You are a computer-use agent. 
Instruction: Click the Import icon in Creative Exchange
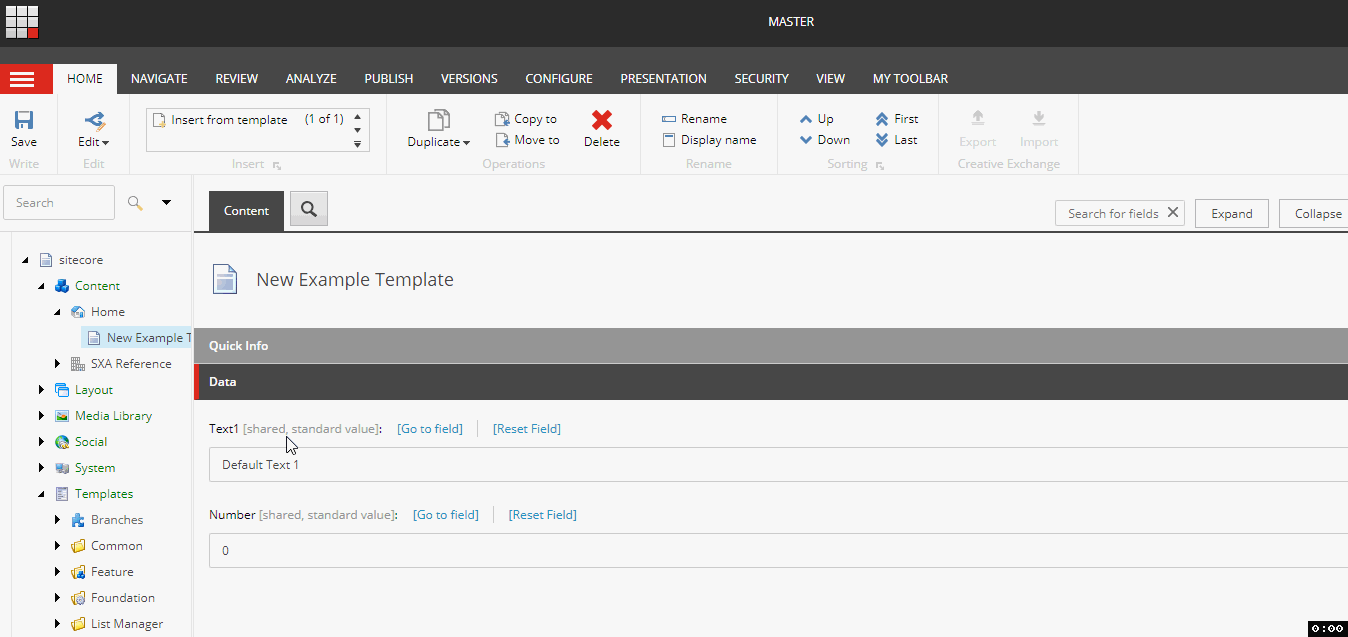coord(1039,119)
